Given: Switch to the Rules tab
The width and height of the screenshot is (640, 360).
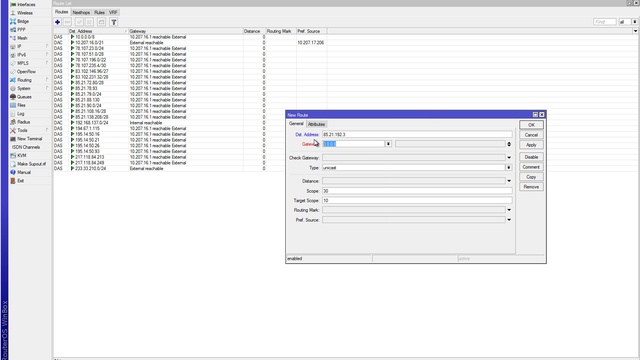Looking at the screenshot, I should tap(100, 13).
